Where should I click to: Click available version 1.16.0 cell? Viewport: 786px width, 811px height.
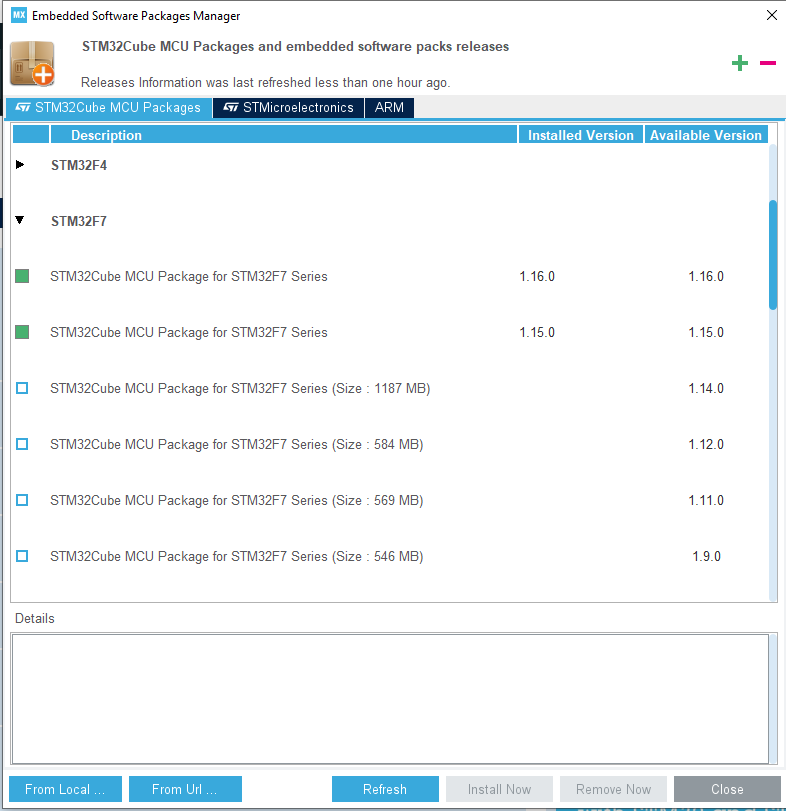pos(706,276)
